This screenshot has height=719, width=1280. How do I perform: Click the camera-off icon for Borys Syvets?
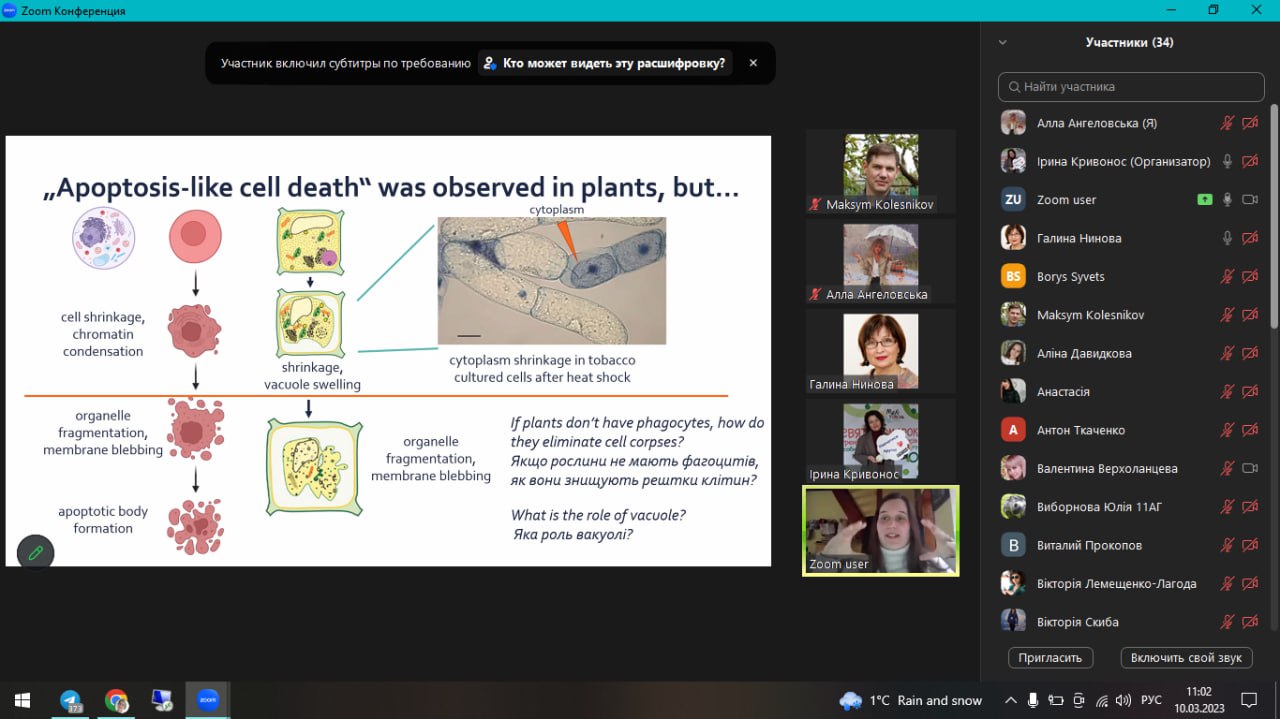[1250, 276]
